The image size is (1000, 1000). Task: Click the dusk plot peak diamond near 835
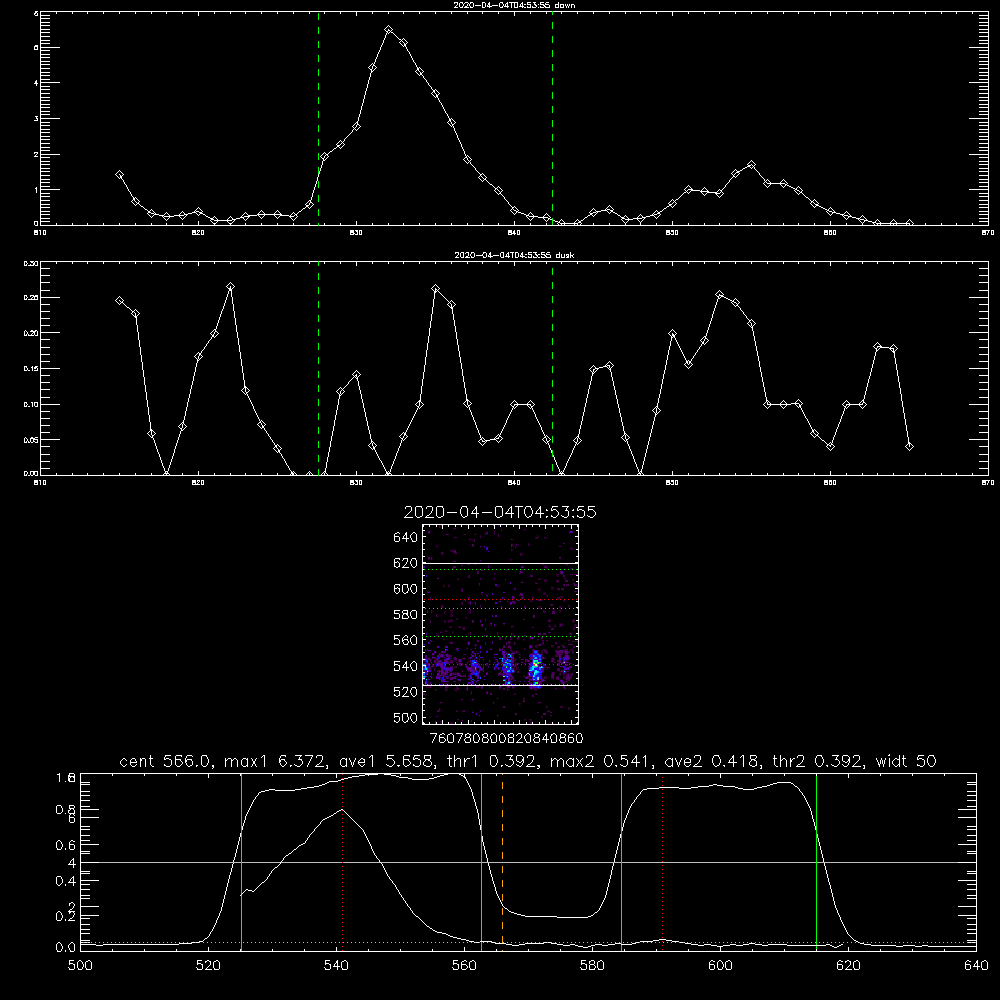coord(436,288)
